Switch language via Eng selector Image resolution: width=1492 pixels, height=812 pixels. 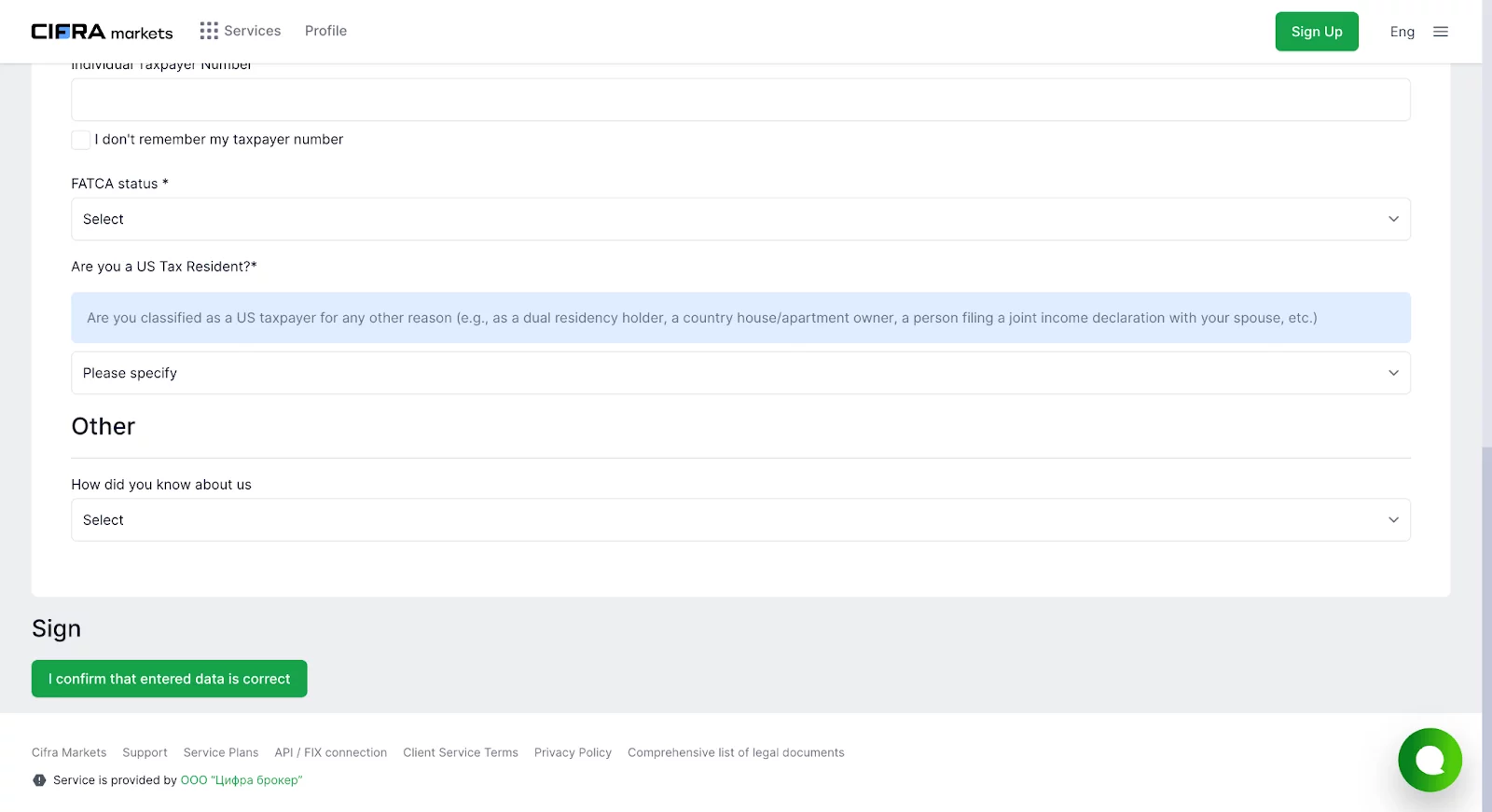1402,32
